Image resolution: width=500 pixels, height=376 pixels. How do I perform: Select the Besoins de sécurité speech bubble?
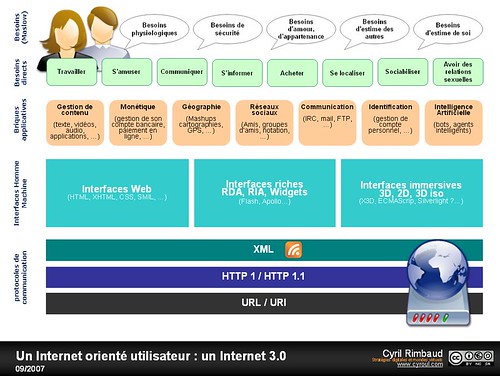point(227,29)
